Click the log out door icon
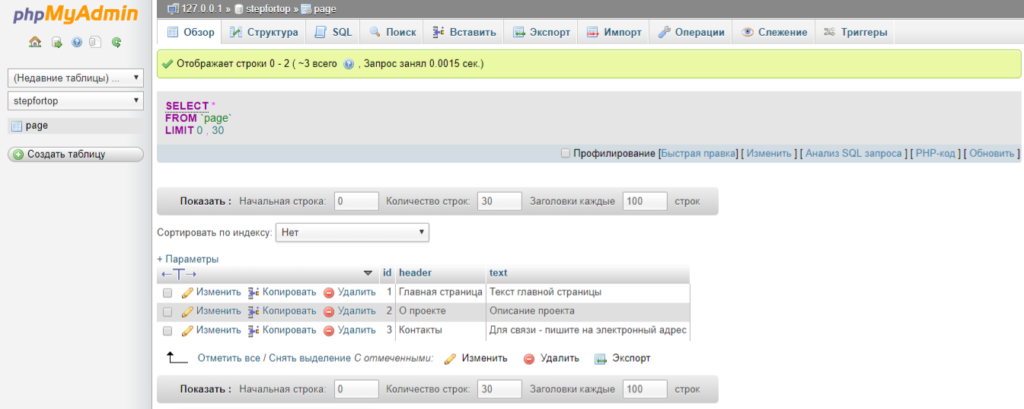1024x409 pixels. point(56,42)
